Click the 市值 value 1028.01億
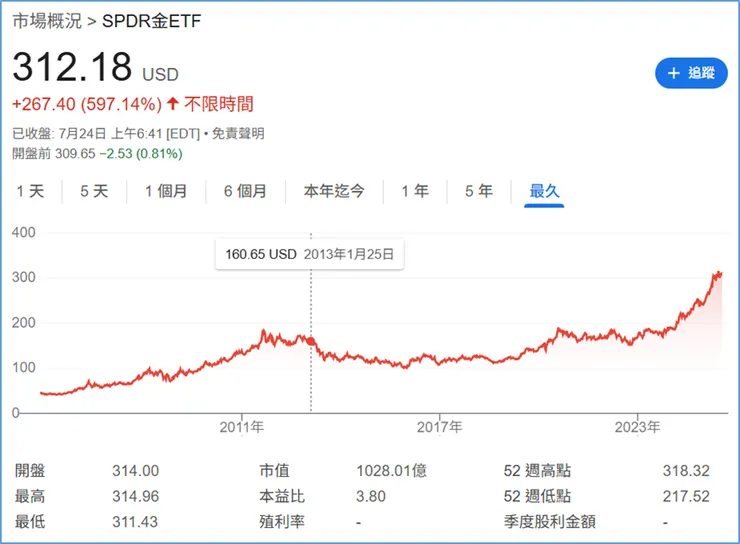Viewport: 740px width, 544px height. pos(391,470)
